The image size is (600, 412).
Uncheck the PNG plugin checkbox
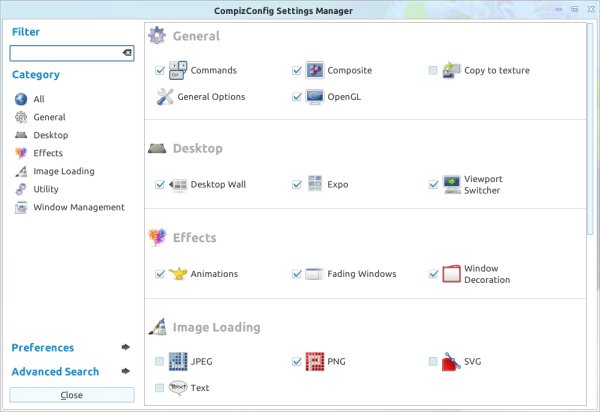[x=297, y=362]
